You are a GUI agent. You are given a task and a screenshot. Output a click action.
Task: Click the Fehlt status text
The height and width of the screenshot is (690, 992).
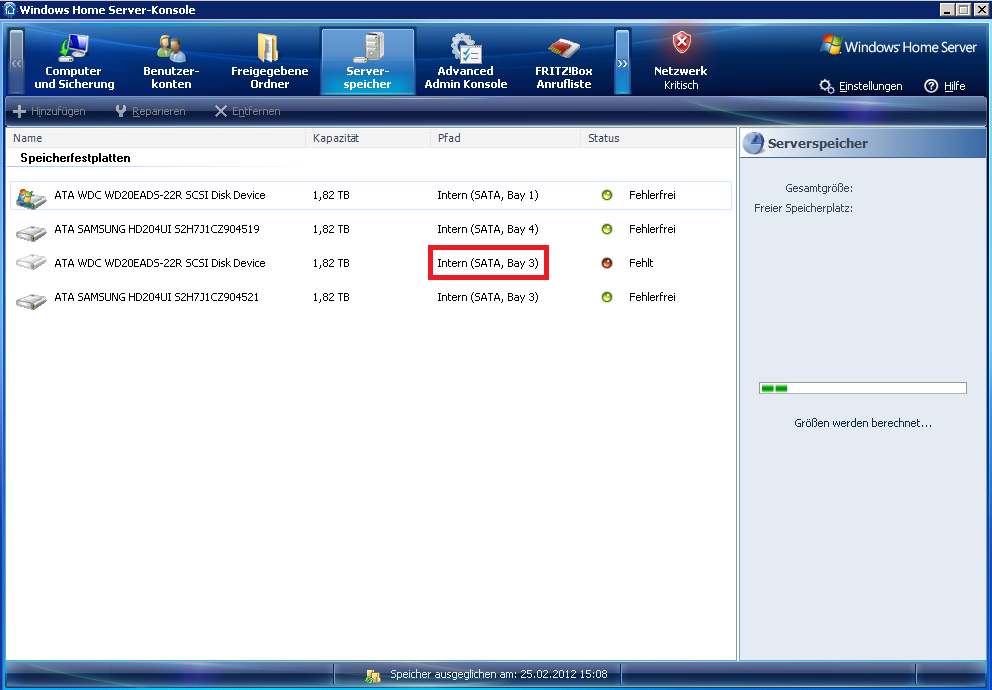click(641, 263)
